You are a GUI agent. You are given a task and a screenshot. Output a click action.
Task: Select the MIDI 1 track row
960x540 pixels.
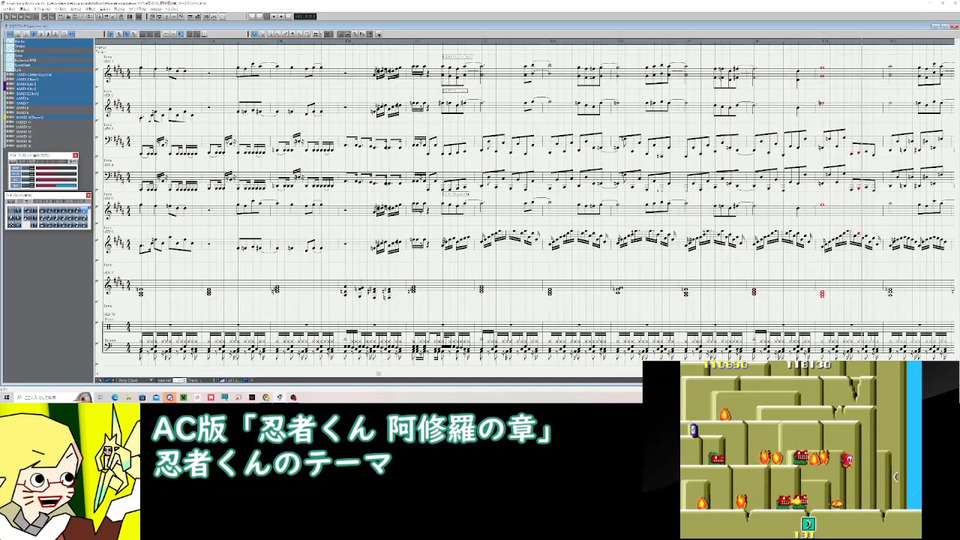(x=50, y=75)
